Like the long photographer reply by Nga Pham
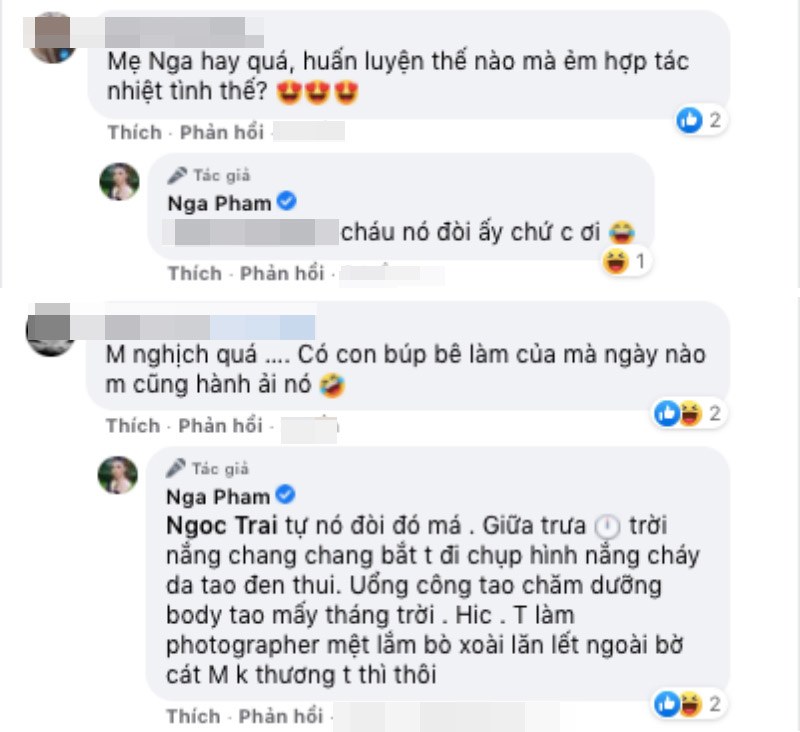The image size is (800, 732). (193, 716)
